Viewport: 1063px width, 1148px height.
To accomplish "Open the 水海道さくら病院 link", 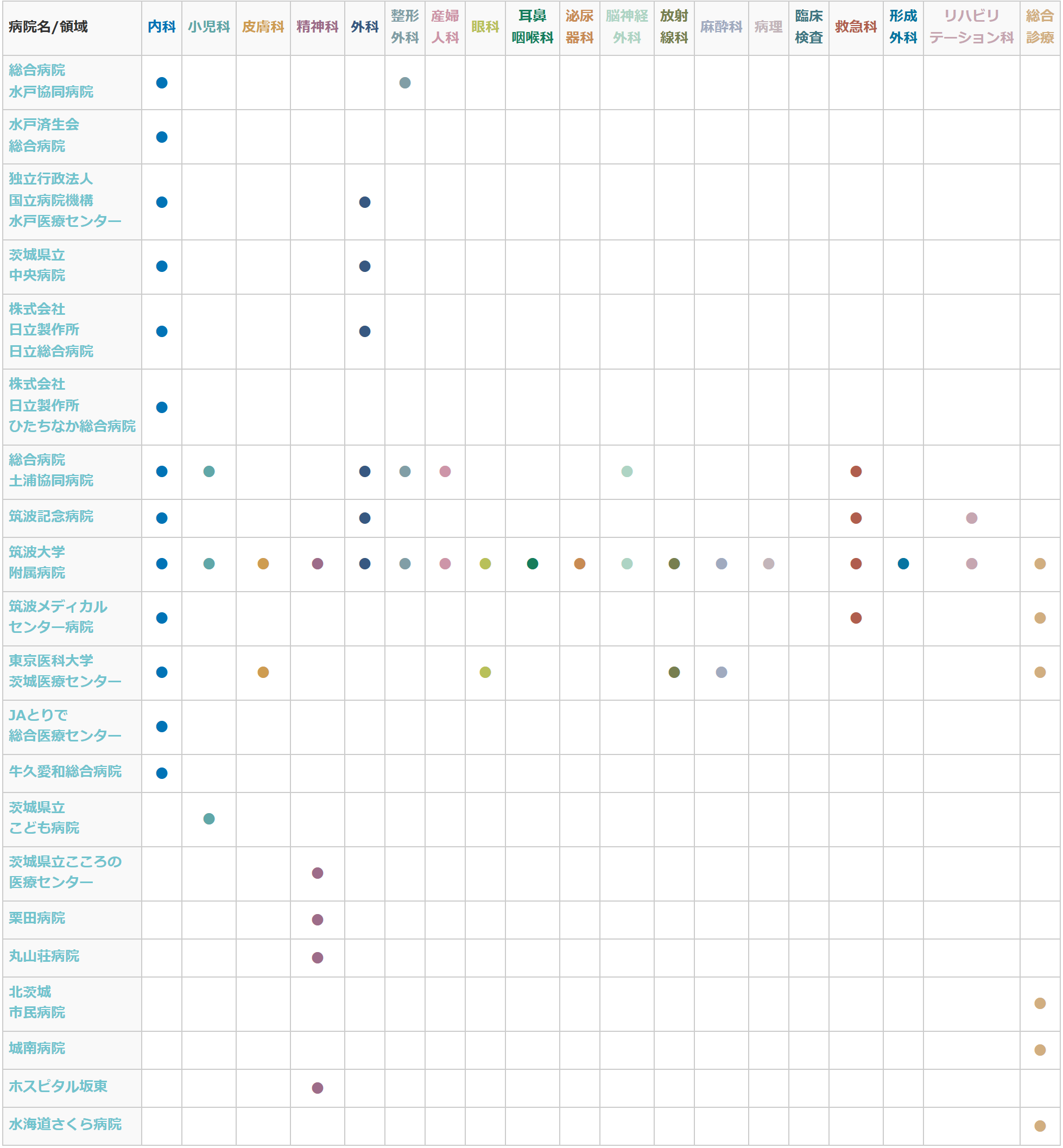I will (65, 1125).
